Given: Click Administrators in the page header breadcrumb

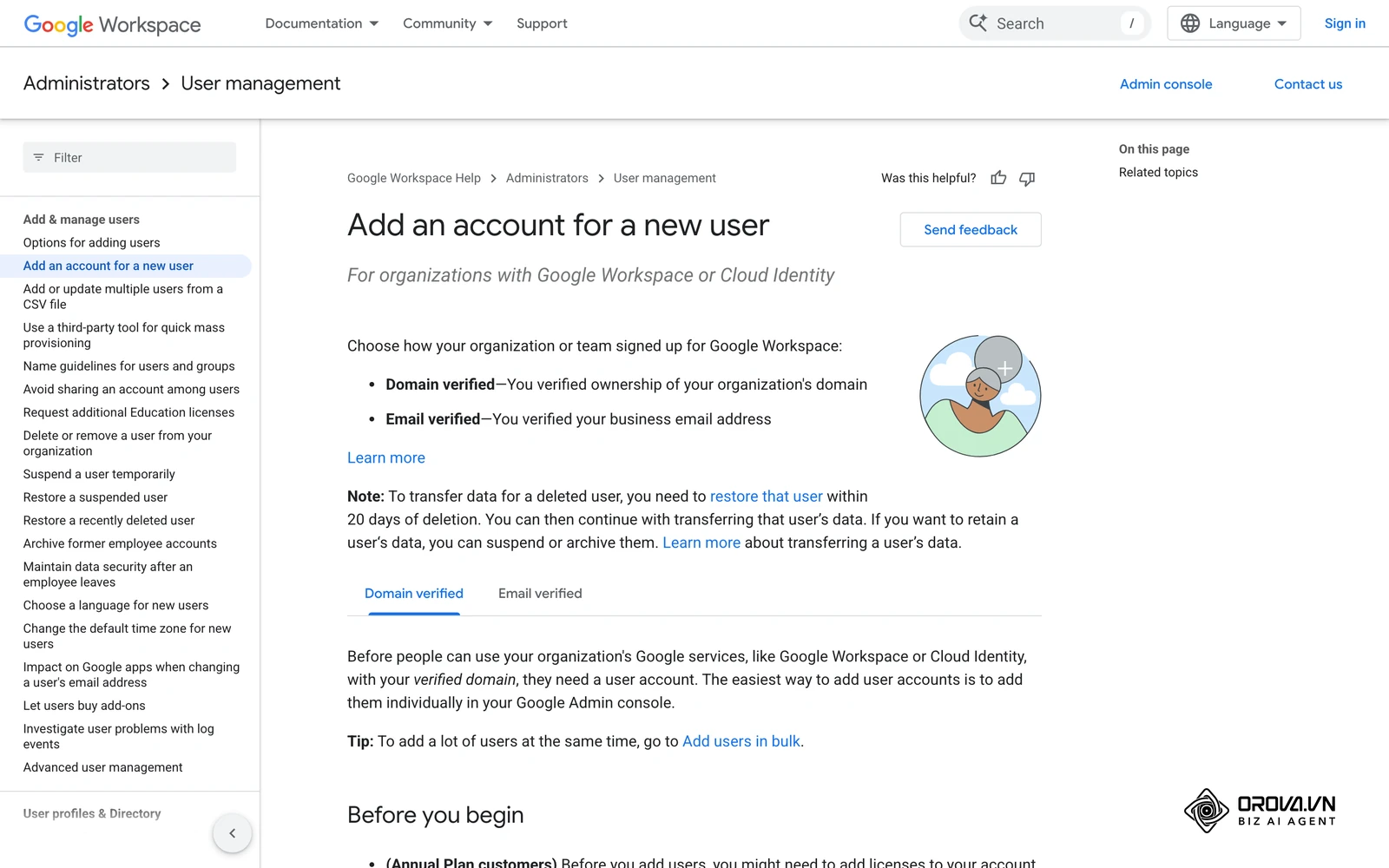Looking at the screenshot, I should 87,83.
